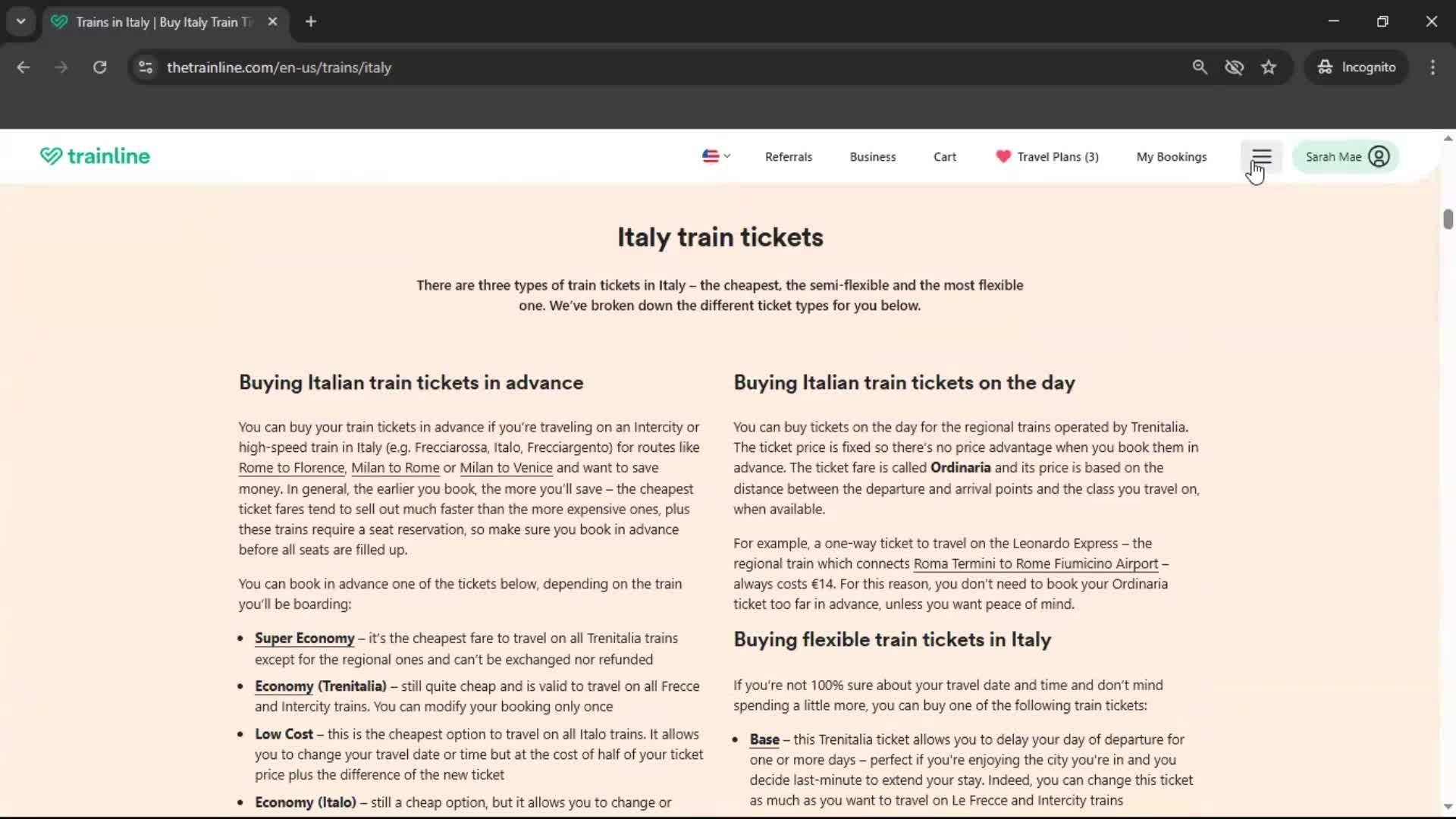Open Chrome's three-dot options menu

click(1432, 67)
